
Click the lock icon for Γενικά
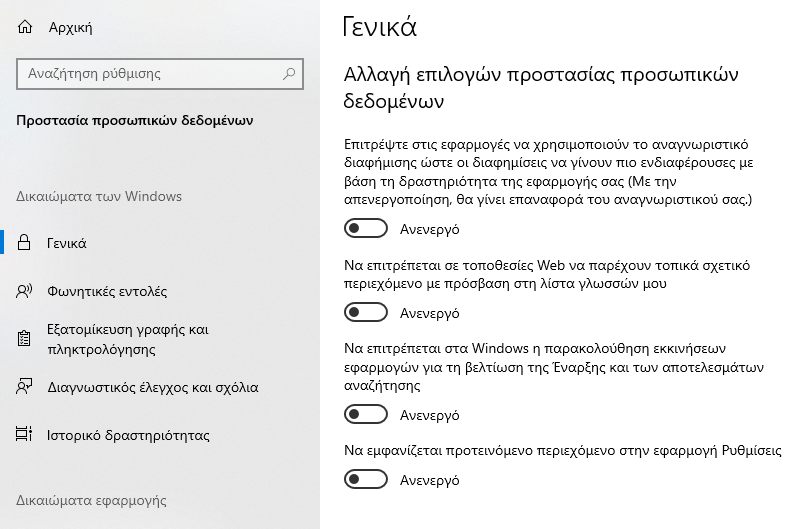(x=24, y=243)
